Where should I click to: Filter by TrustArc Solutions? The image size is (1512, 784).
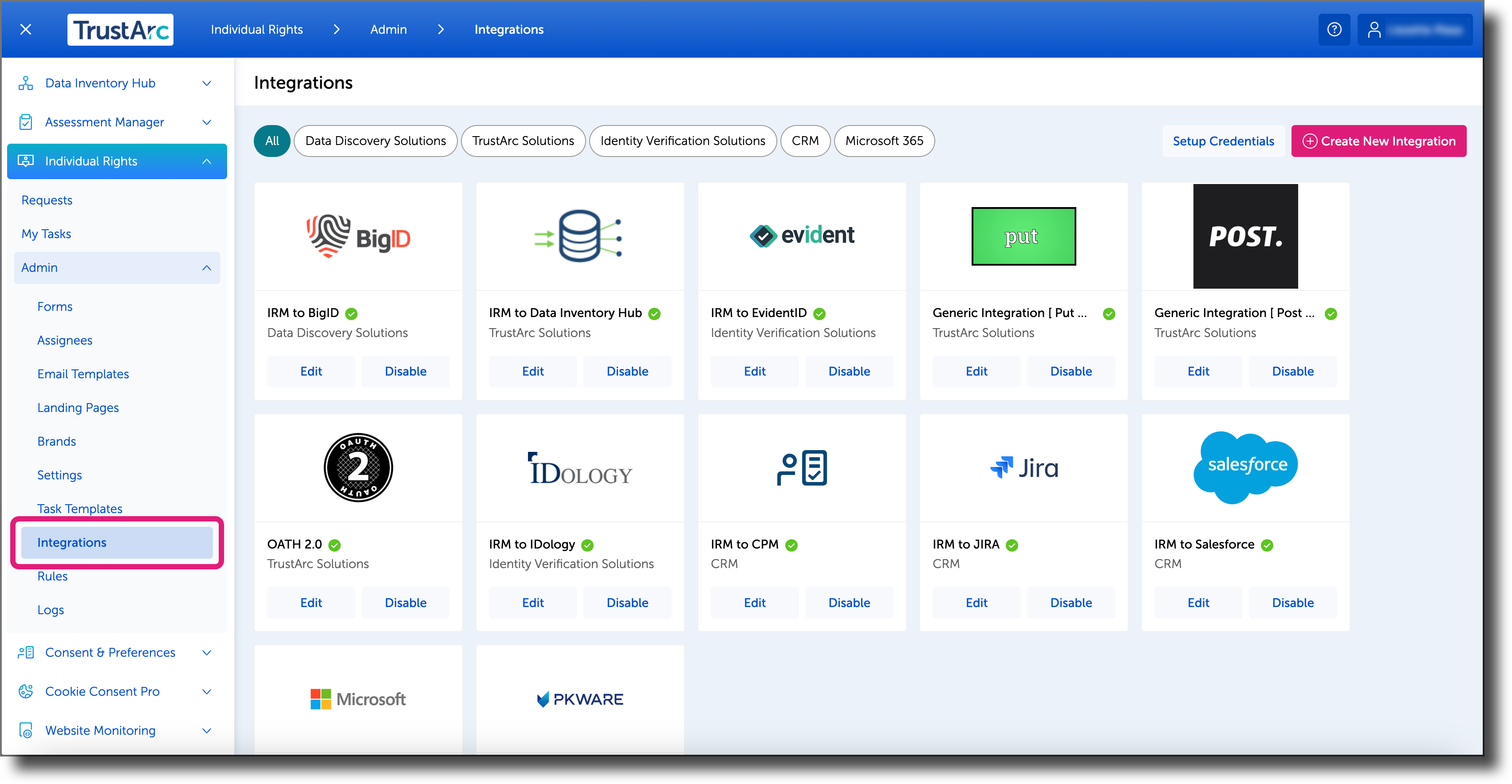tap(523, 141)
